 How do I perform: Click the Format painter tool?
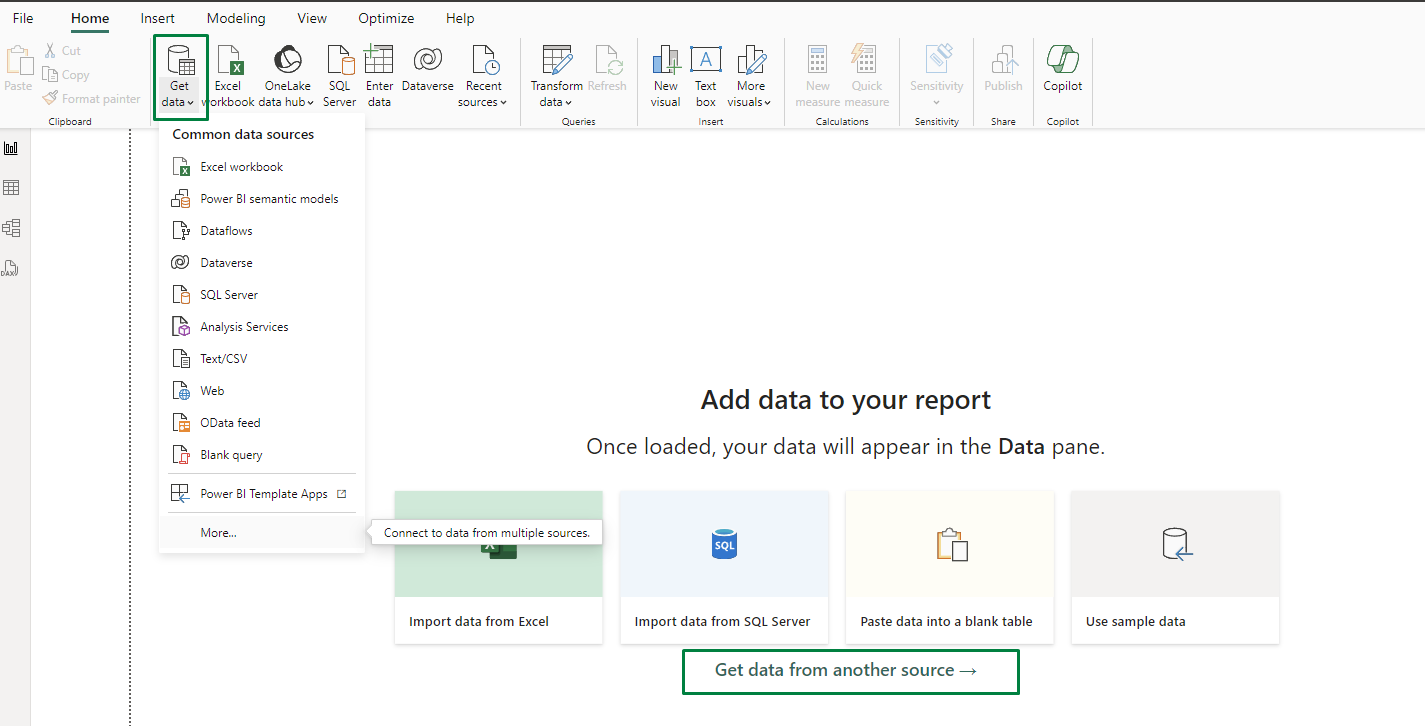pyautogui.click(x=91, y=99)
